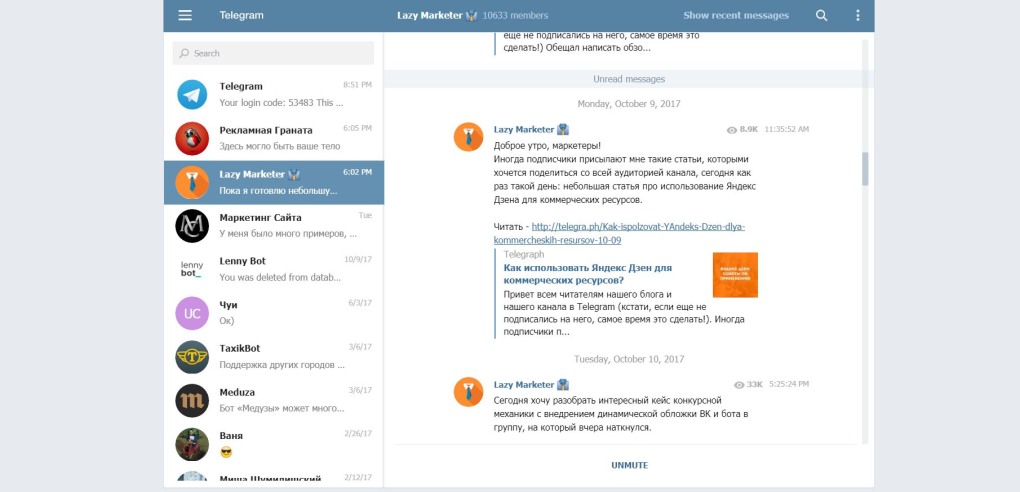Open article title Как использовать Яндекс Дзен

click(x=587, y=274)
